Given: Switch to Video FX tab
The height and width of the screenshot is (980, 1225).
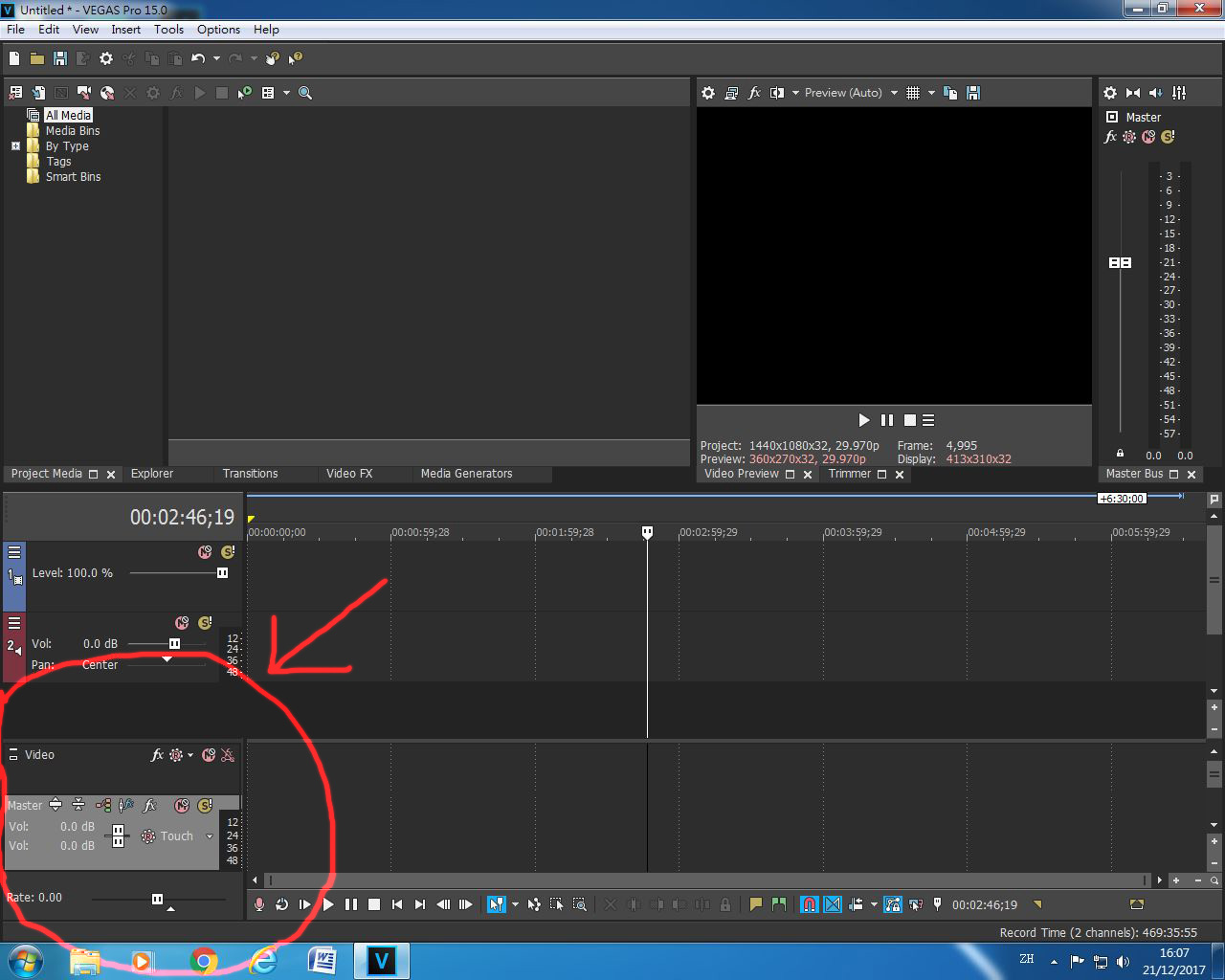Looking at the screenshot, I should click(x=348, y=474).
